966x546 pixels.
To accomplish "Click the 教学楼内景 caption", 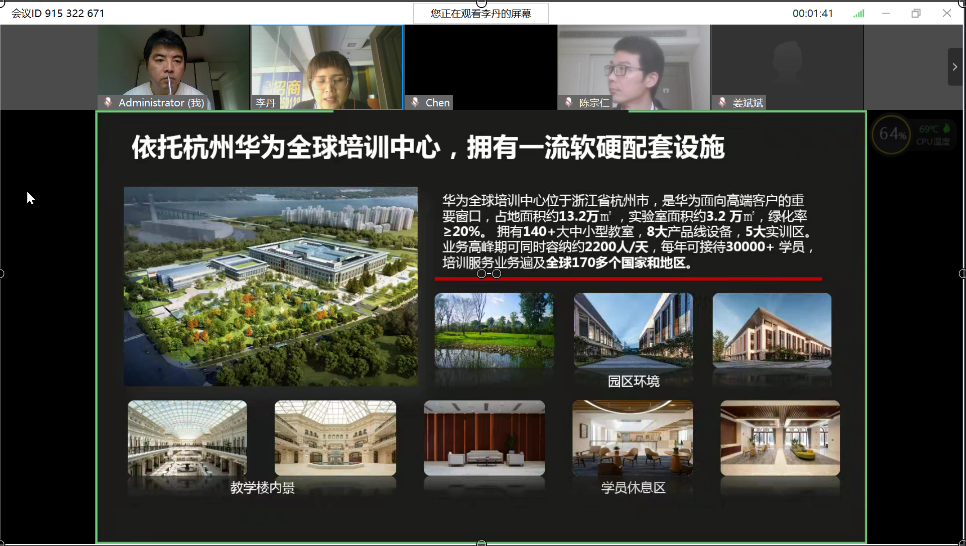I will click(x=262, y=488).
